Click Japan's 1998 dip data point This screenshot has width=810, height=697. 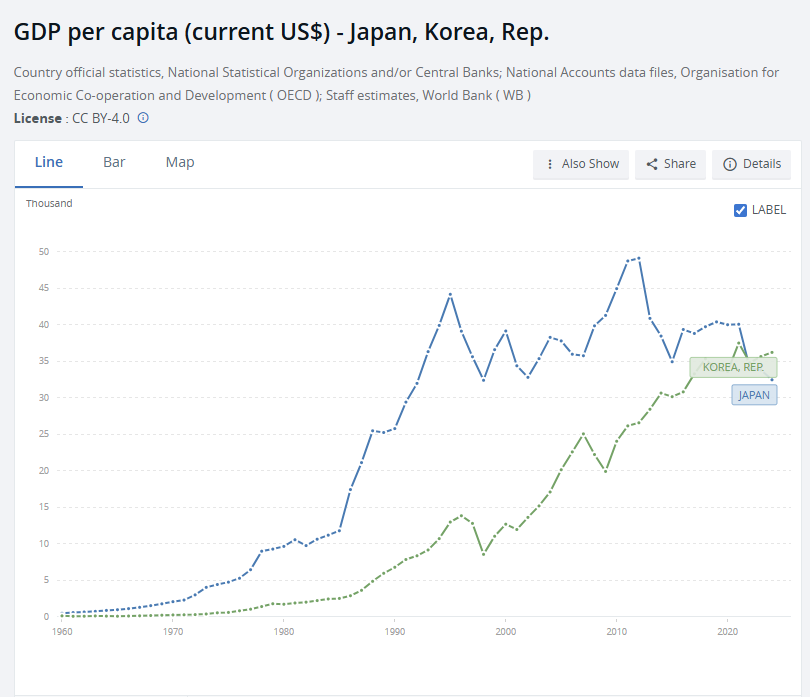pyautogui.click(x=484, y=380)
